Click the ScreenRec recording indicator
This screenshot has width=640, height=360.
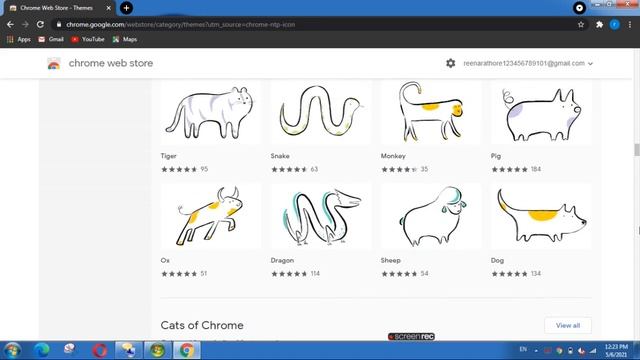point(411,336)
